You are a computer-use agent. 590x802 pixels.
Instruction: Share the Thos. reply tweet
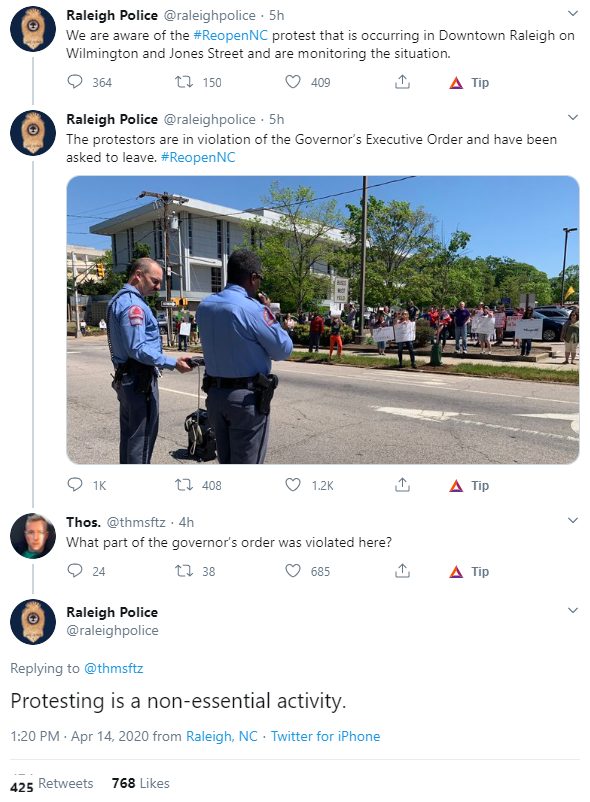pos(402,571)
